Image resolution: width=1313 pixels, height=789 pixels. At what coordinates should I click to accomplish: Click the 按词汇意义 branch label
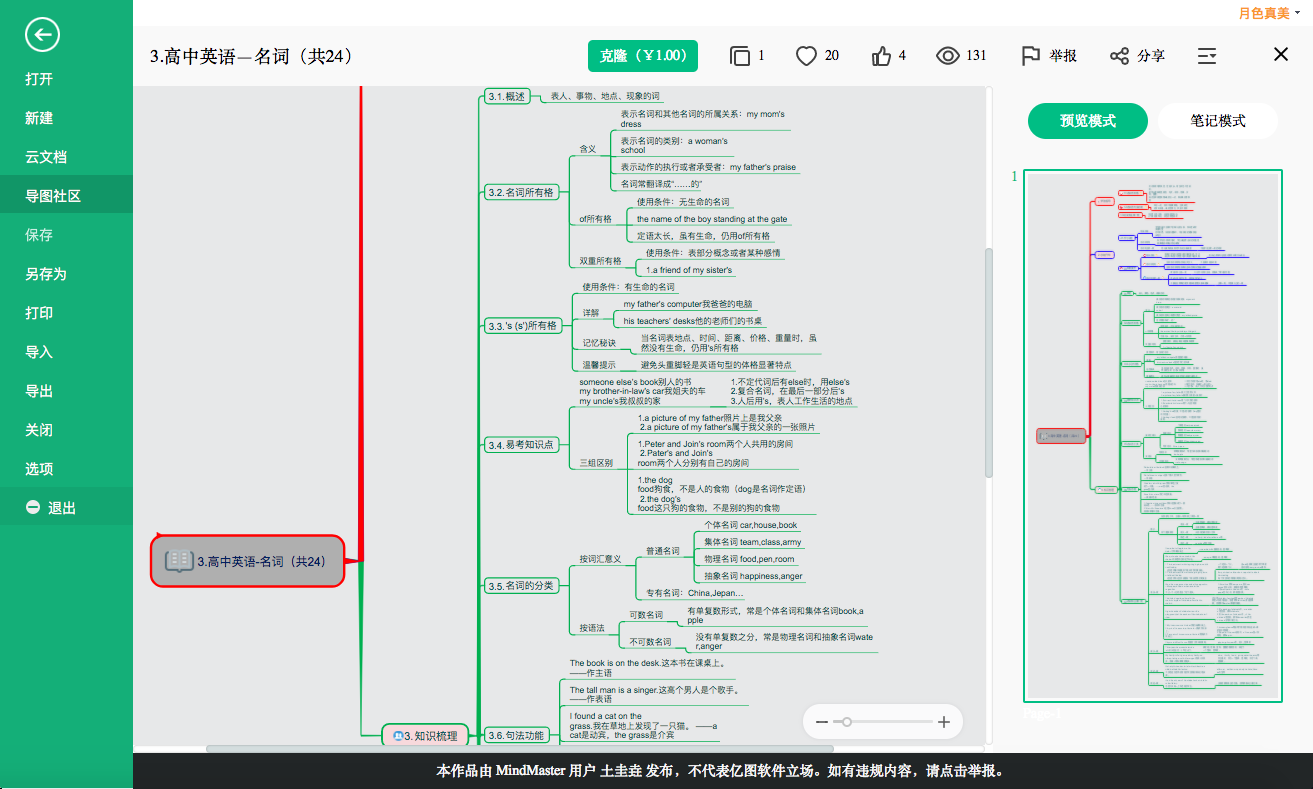click(x=601, y=558)
